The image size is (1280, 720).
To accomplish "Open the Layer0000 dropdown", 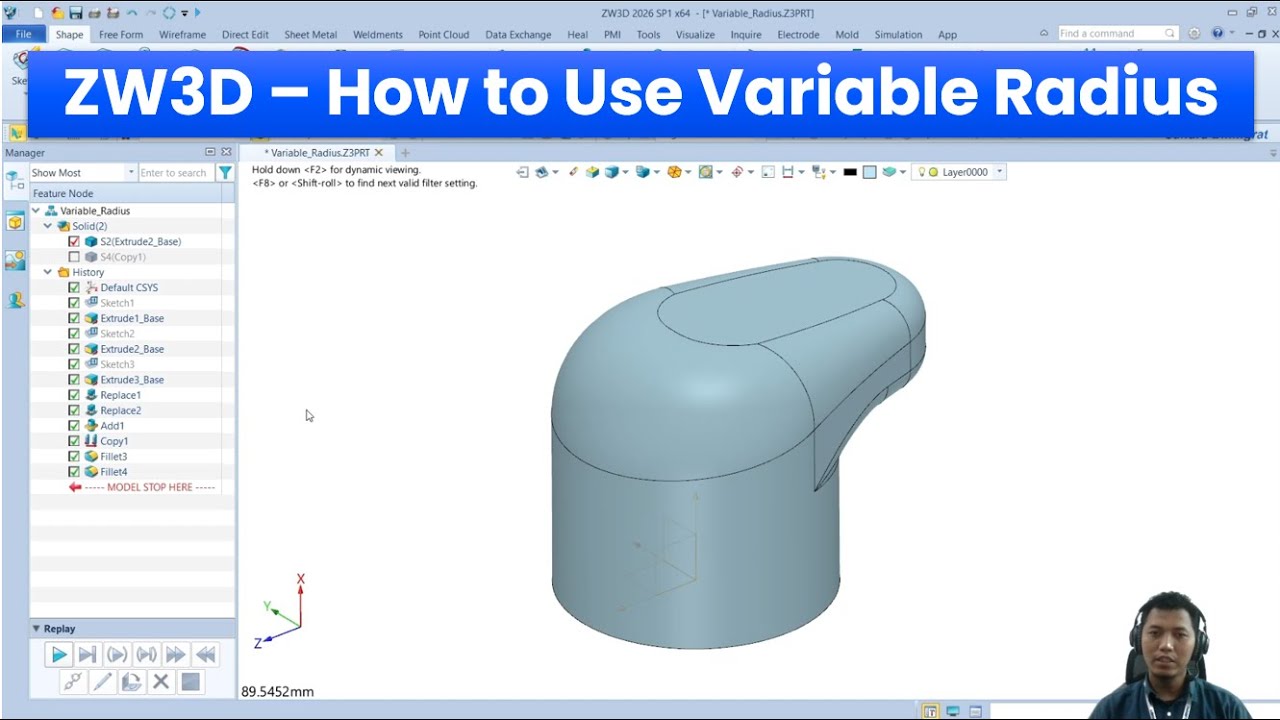I will coord(1000,172).
